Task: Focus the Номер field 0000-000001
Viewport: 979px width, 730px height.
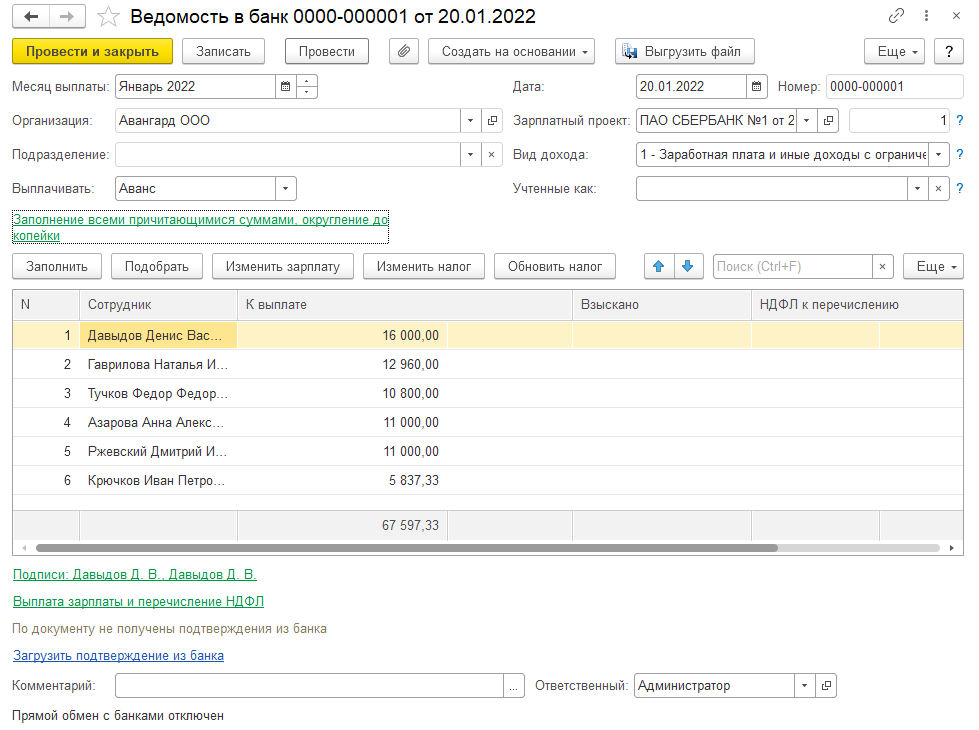Action: point(895,87)
